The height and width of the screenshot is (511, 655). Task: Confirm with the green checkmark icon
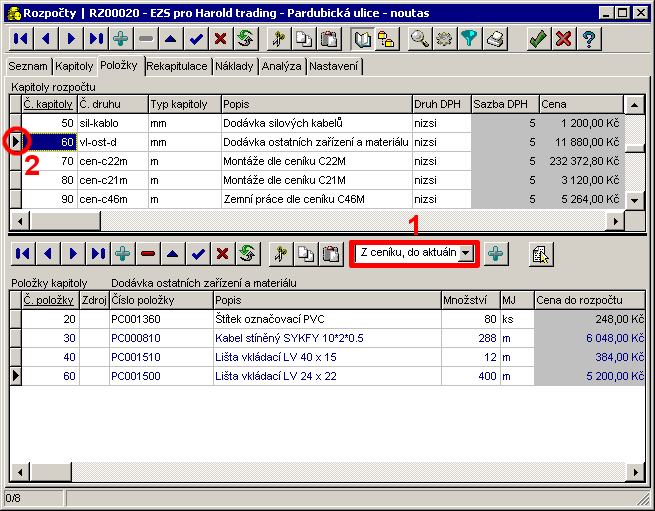538,39
